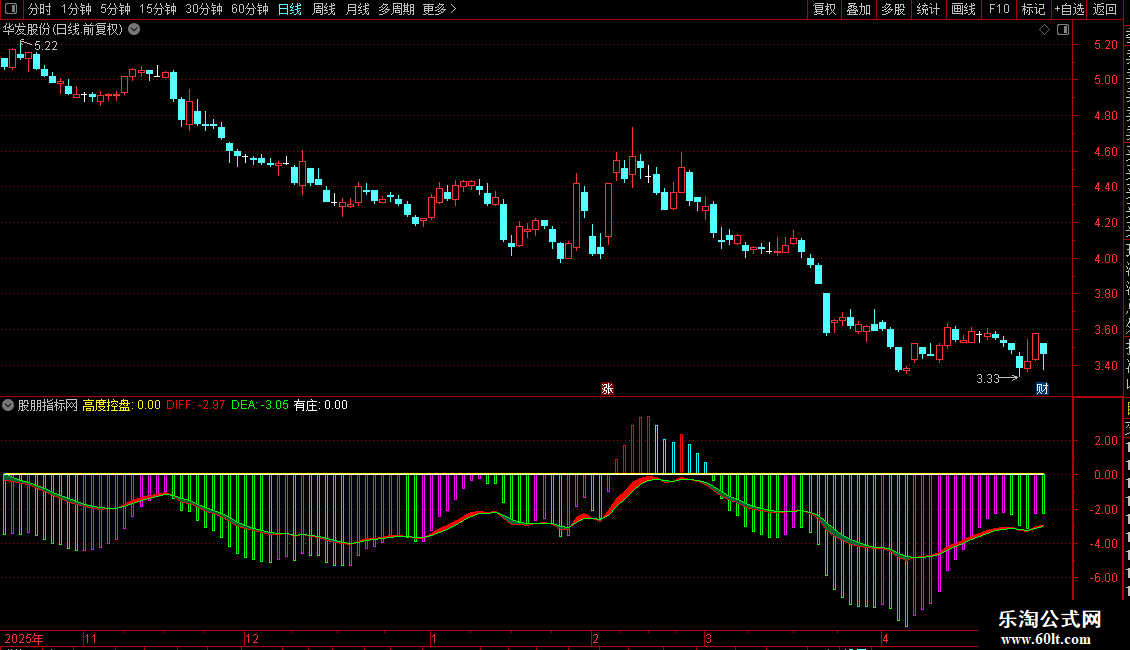Click the diamond icon above the price chart
The image size is (1130, 650).
coord(1044,30)
